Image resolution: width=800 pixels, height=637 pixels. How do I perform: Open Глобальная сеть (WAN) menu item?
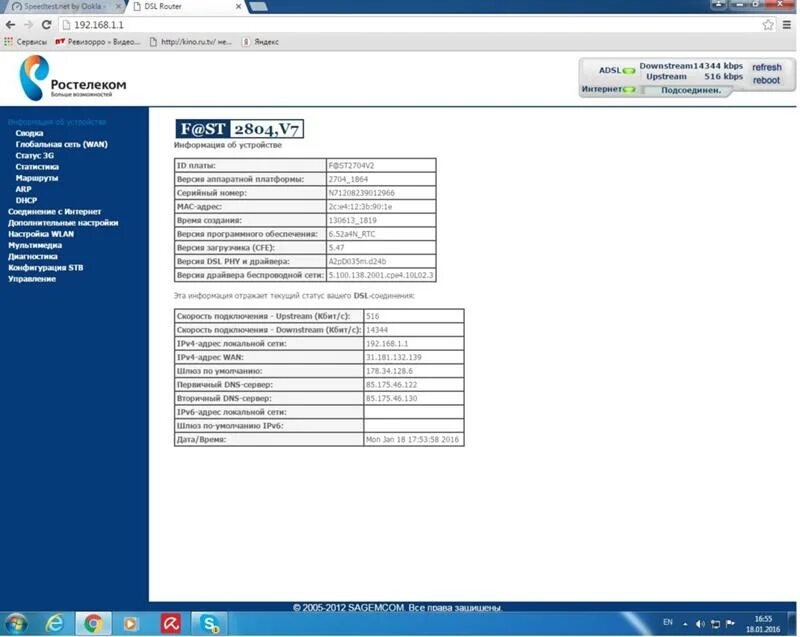click(x=61, y=144)
